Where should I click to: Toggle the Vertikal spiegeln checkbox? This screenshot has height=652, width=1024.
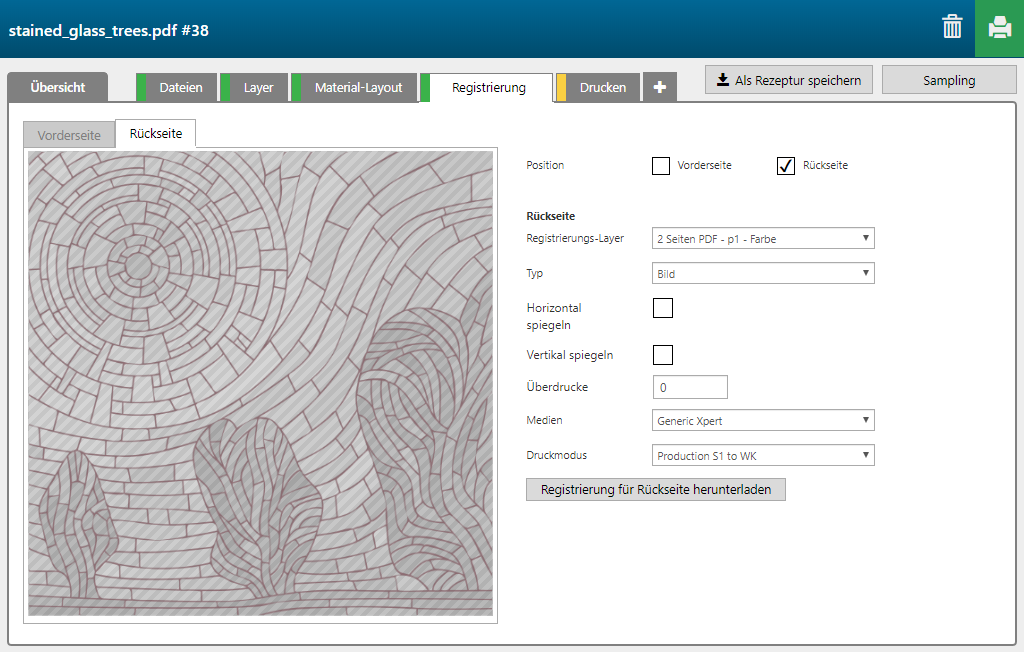(x=662, y=355)
